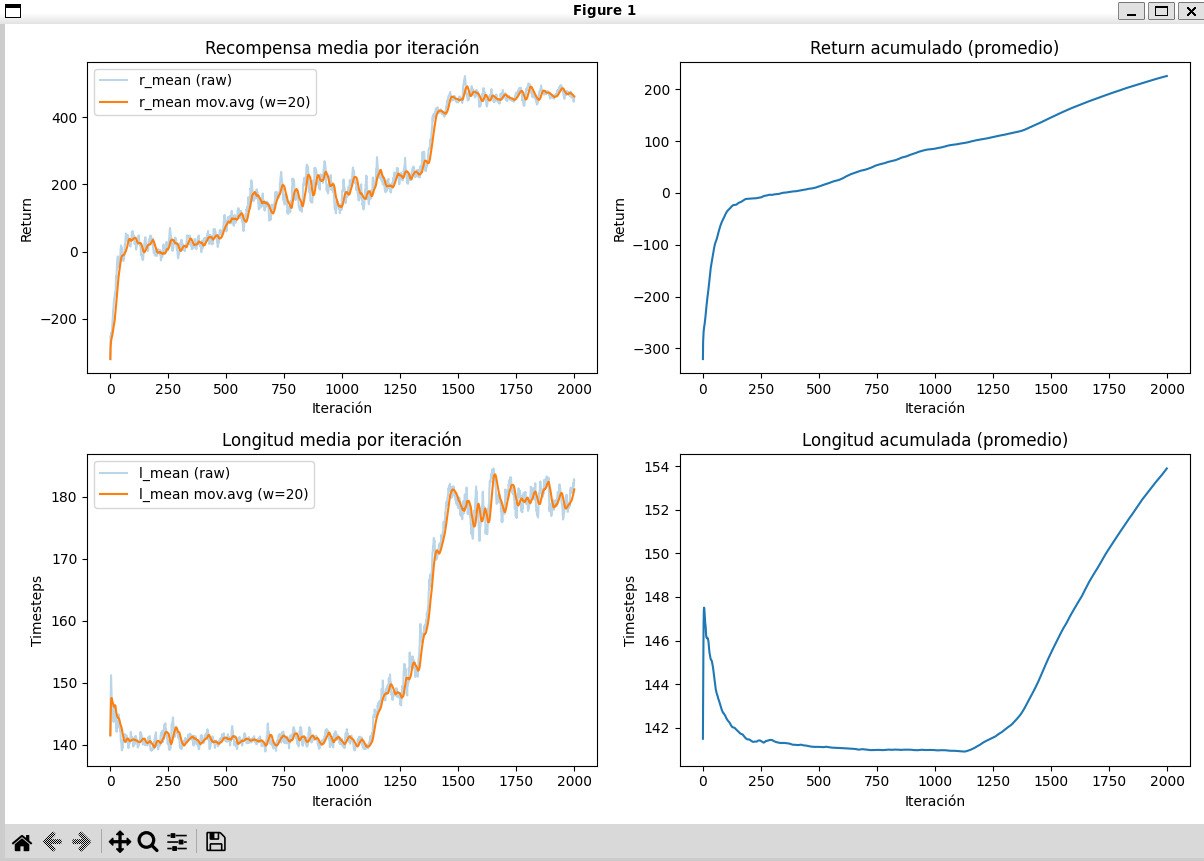This screenshot has width=1204, height=861.
Task: Click the window menu icon in title bar
Action: (x=13, y=11)
